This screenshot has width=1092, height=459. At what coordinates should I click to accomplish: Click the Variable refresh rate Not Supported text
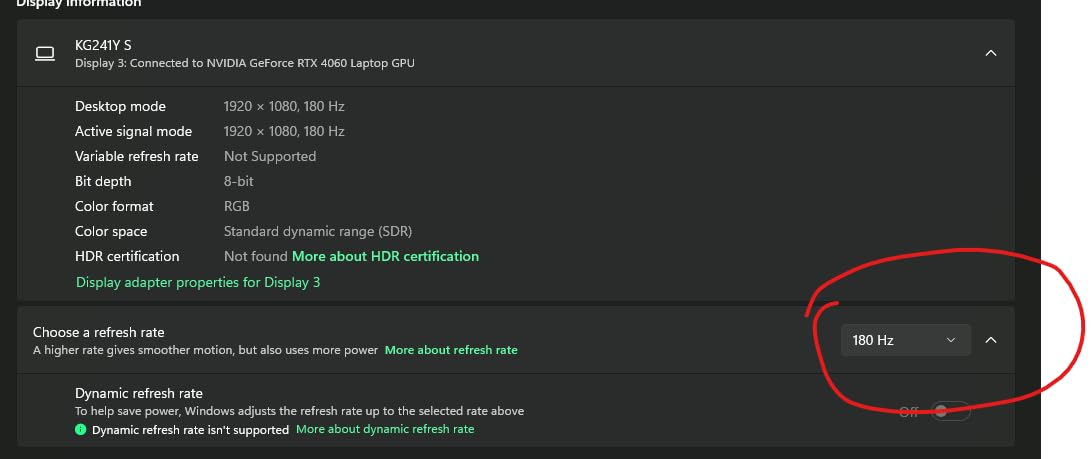click(x=270, y=156)
